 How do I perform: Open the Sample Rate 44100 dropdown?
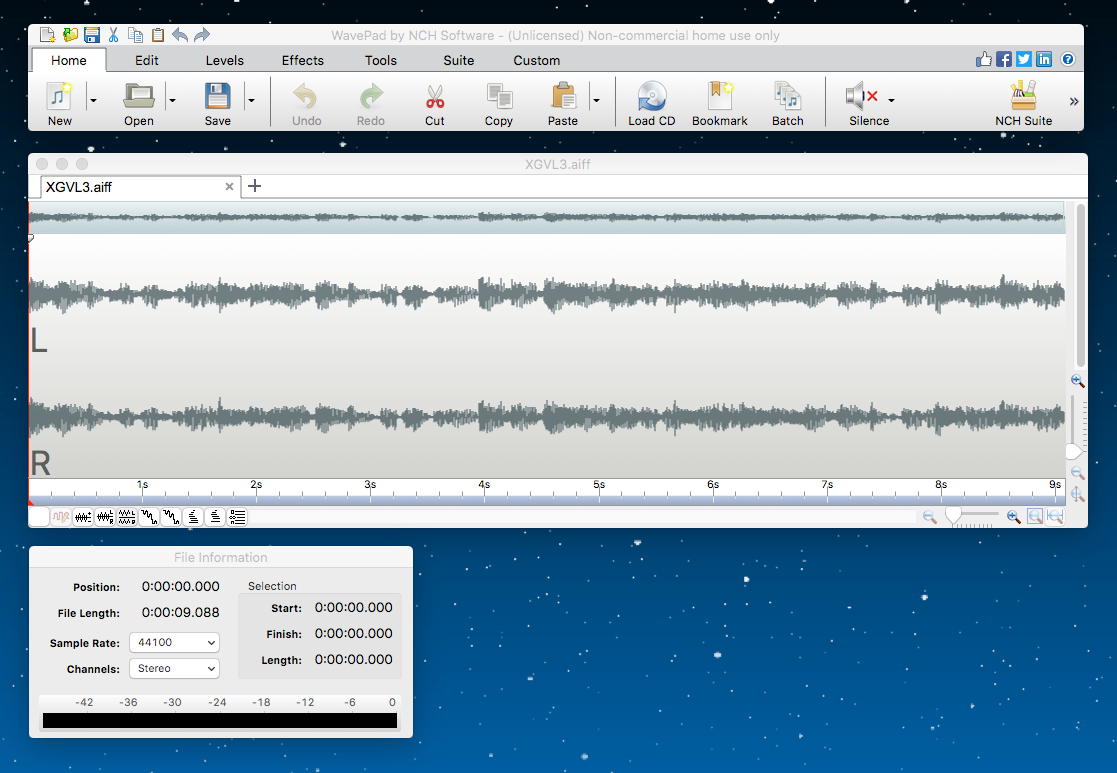tap(174, 643)
